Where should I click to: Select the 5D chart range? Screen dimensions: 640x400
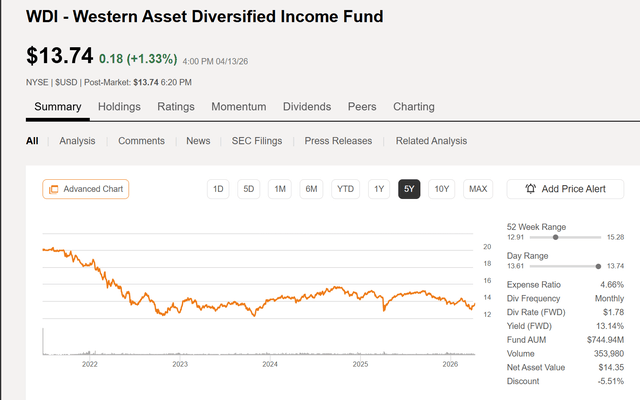point(249,189)
